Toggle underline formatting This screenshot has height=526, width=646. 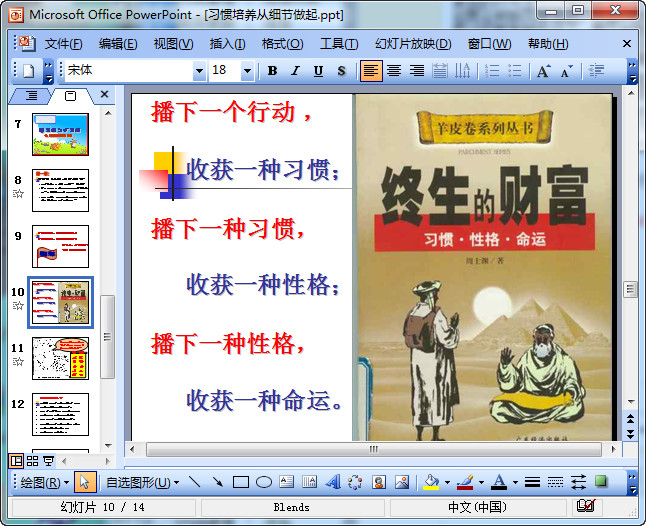pos(318,71)
